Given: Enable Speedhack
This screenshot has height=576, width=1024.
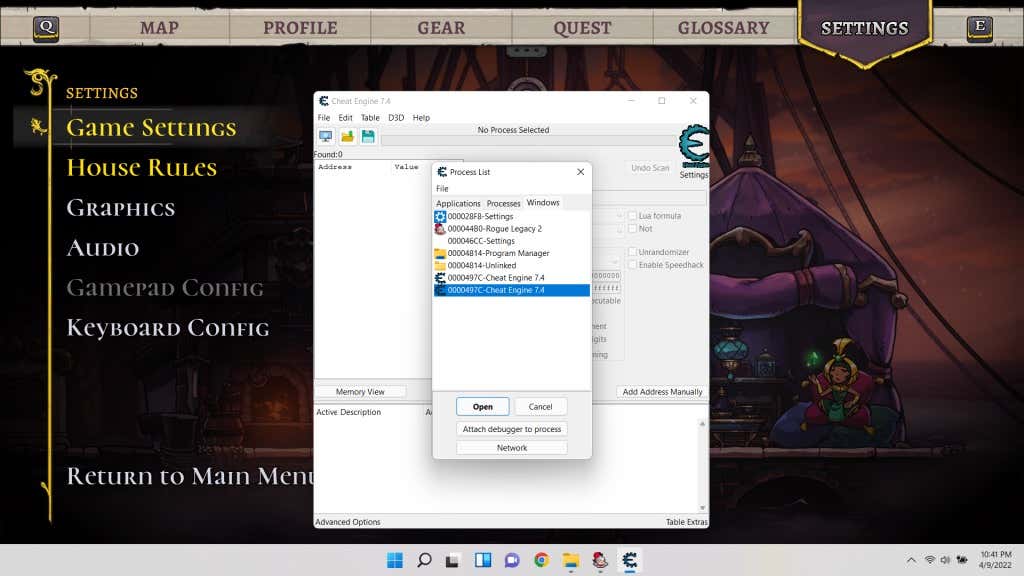Looking at the screenshot, I should click(x=631, y=264).
